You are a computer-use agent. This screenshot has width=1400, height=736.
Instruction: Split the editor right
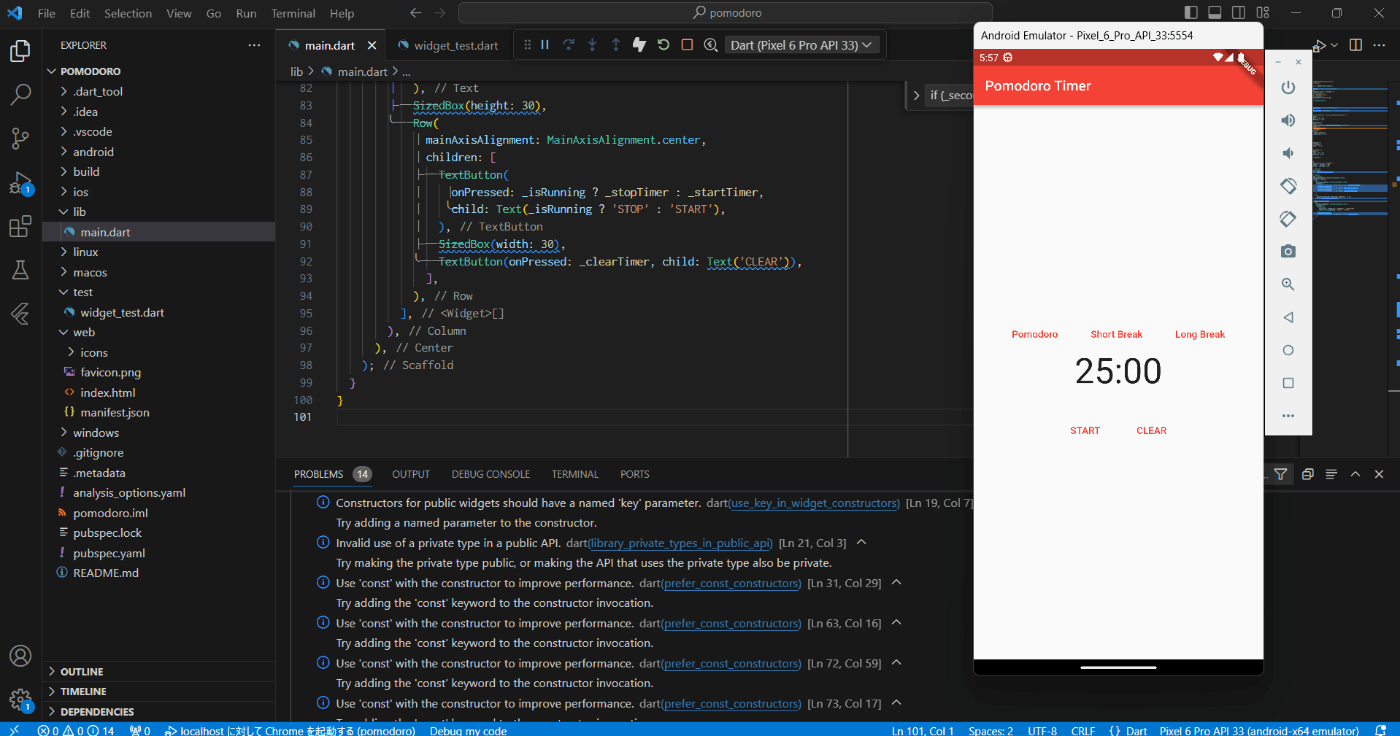(1356, 45)
